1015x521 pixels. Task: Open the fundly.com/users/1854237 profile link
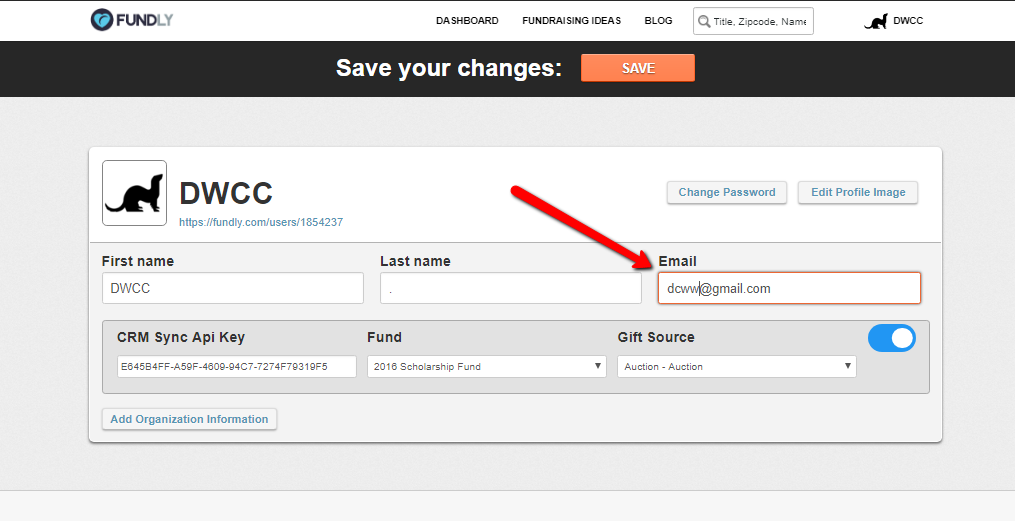click(261, 222)
